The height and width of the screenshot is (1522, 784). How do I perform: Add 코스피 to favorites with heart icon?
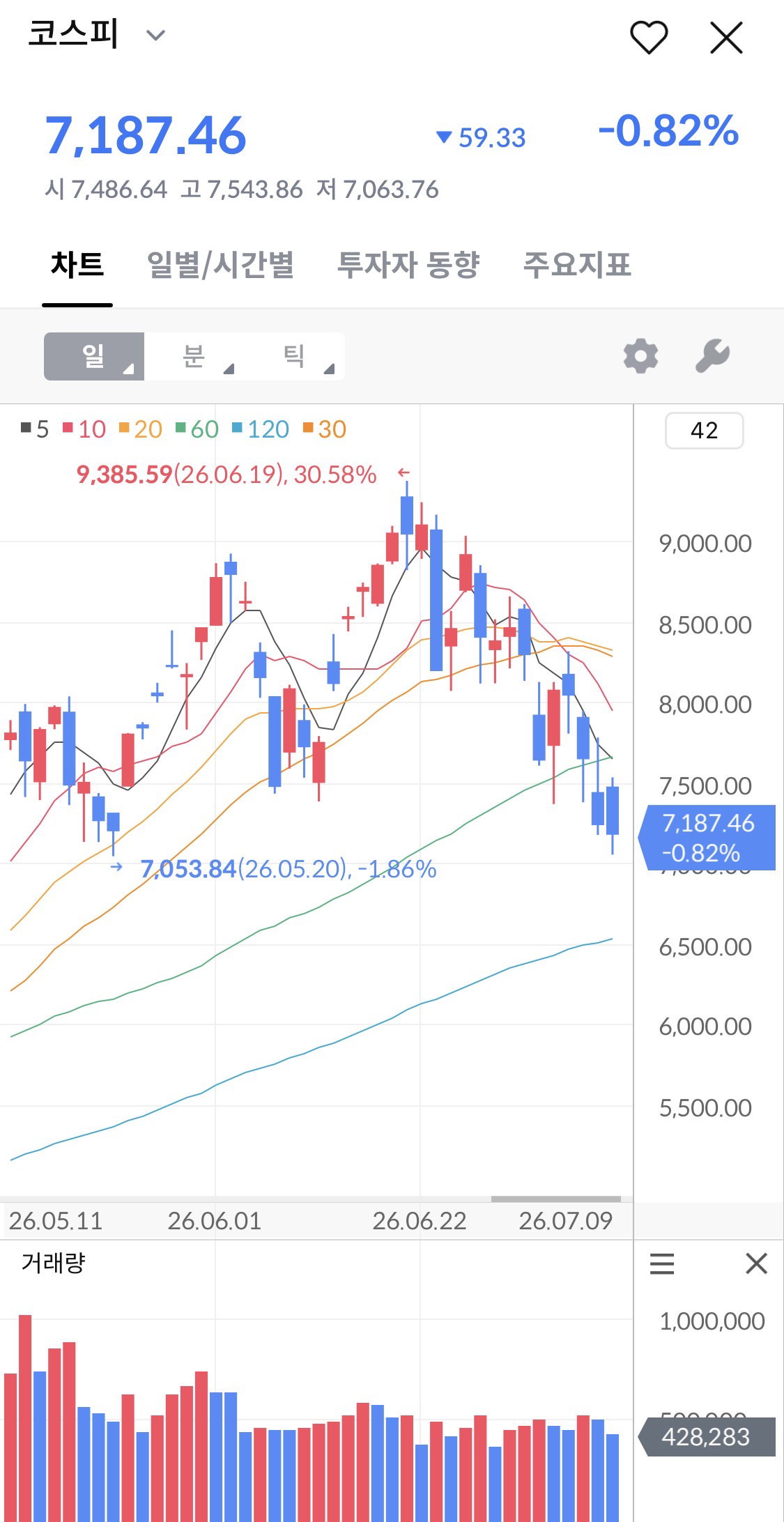click(649, 37)
